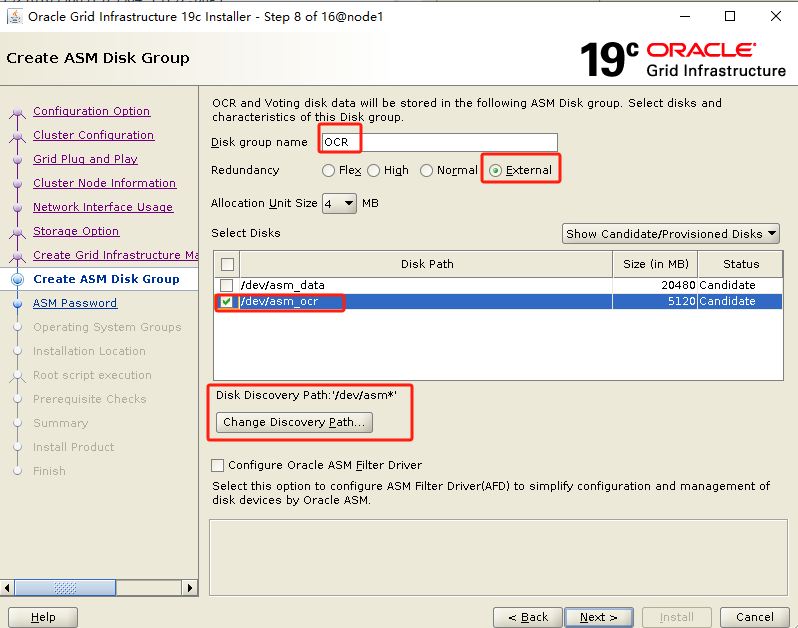Close the installer window

776,16
